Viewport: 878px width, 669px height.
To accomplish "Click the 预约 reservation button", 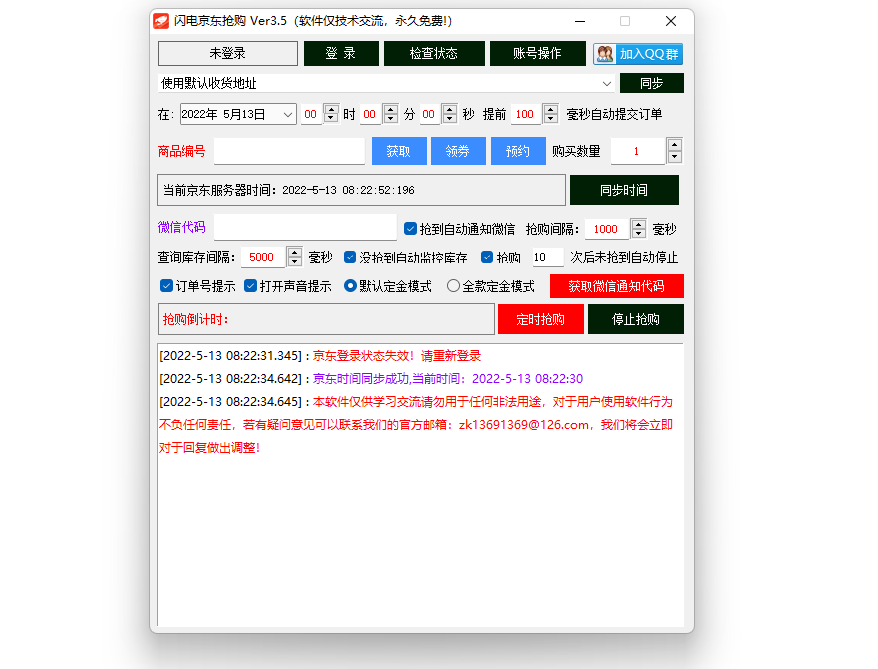I will coord(518,151).
